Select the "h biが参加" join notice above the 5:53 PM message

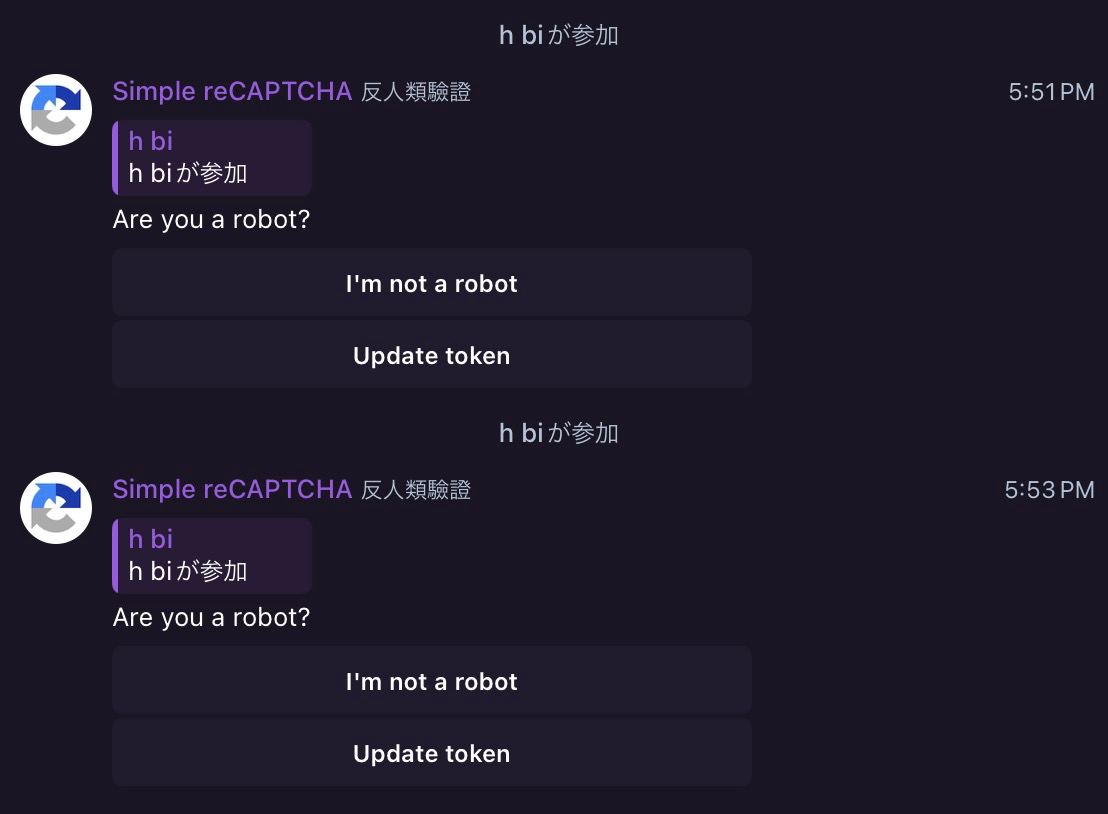558,433
